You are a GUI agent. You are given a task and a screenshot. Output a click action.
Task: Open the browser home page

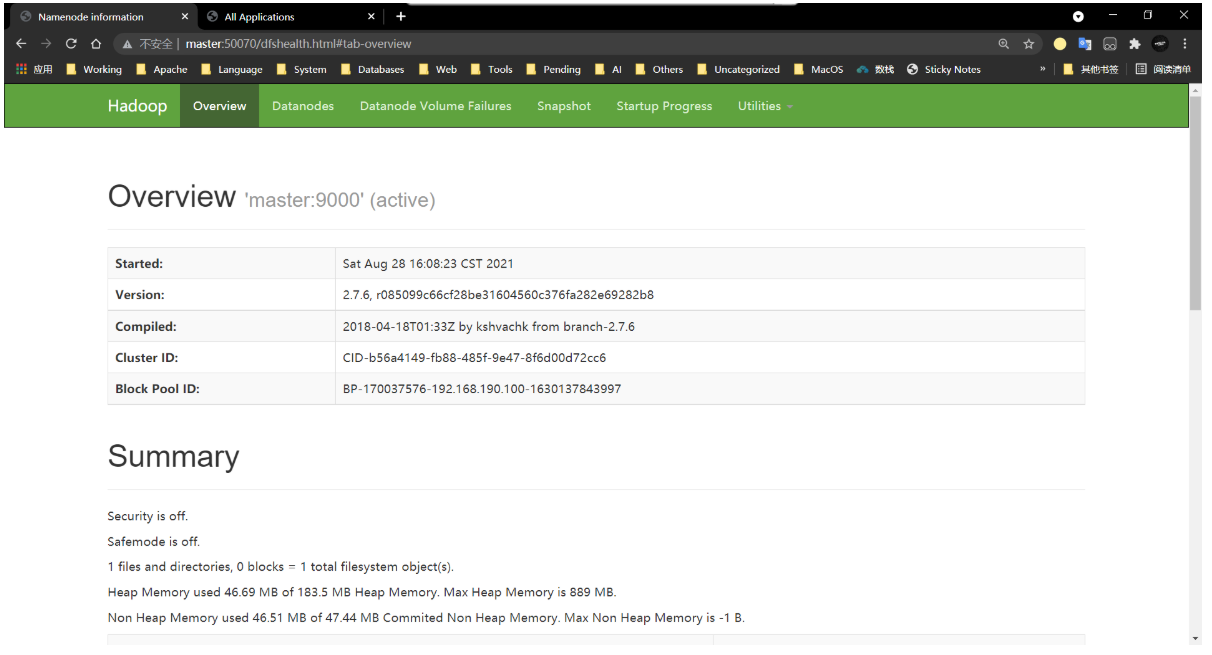(96, 44)
